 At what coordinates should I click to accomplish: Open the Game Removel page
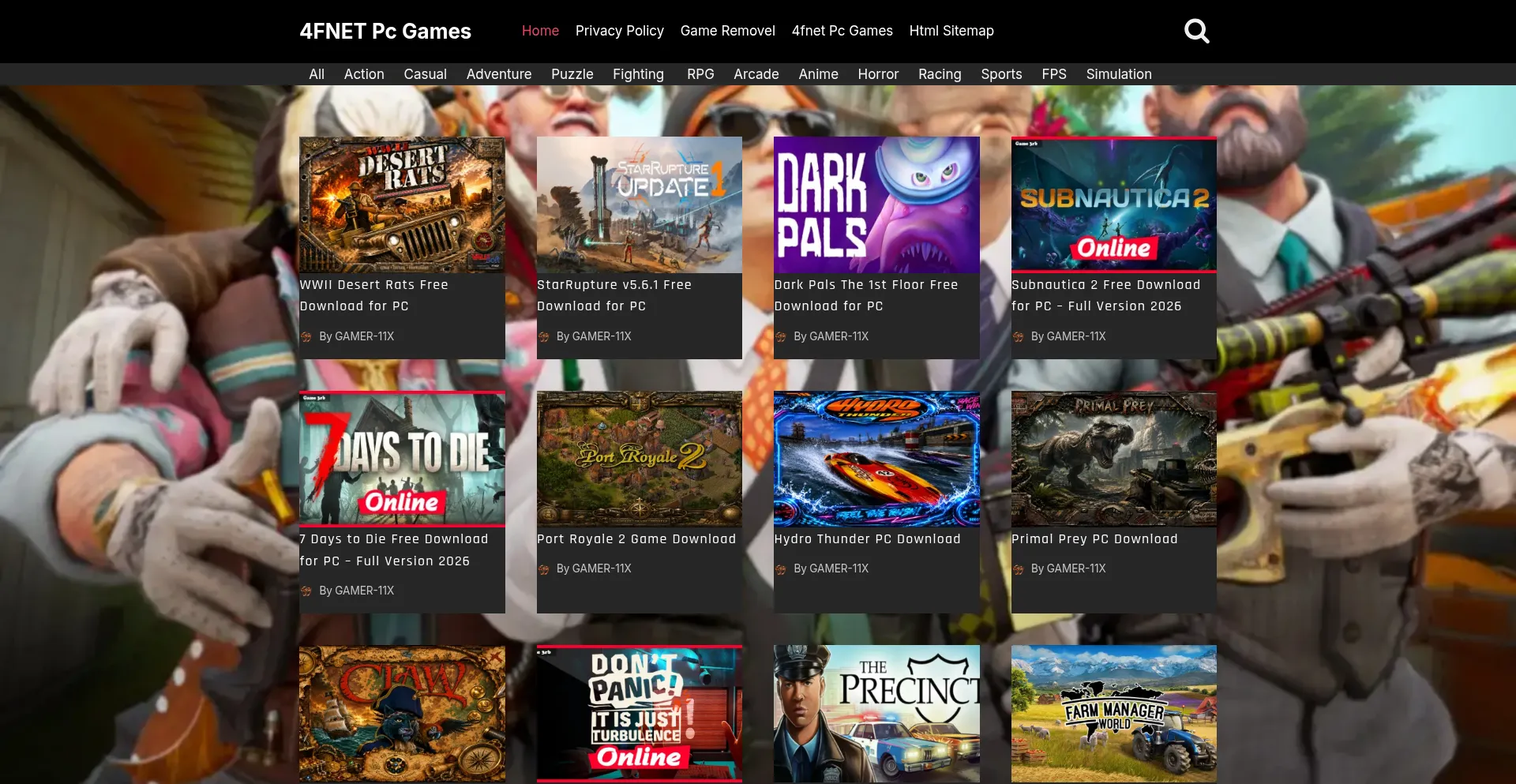pyautogui.click(x=728, y=31)
